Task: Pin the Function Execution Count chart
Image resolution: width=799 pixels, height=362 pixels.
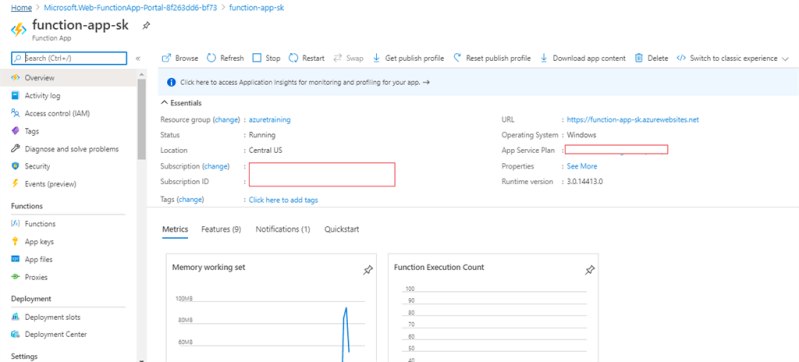Action: click(x=590, y=270)
